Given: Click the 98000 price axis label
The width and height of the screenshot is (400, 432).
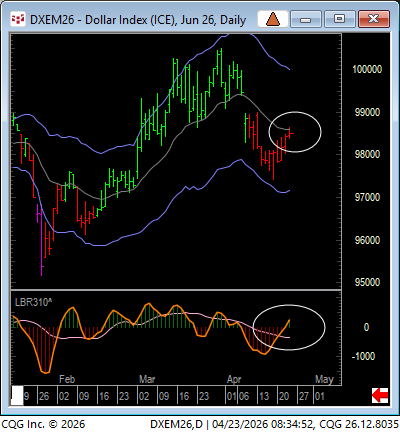Looking at the screenshot, I should [367, 155].
